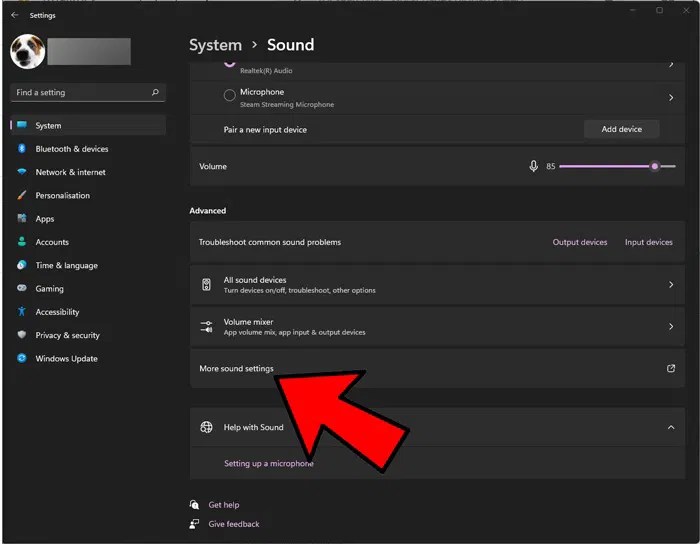Open Volume mixer chevron

click(x=671, y=326)
